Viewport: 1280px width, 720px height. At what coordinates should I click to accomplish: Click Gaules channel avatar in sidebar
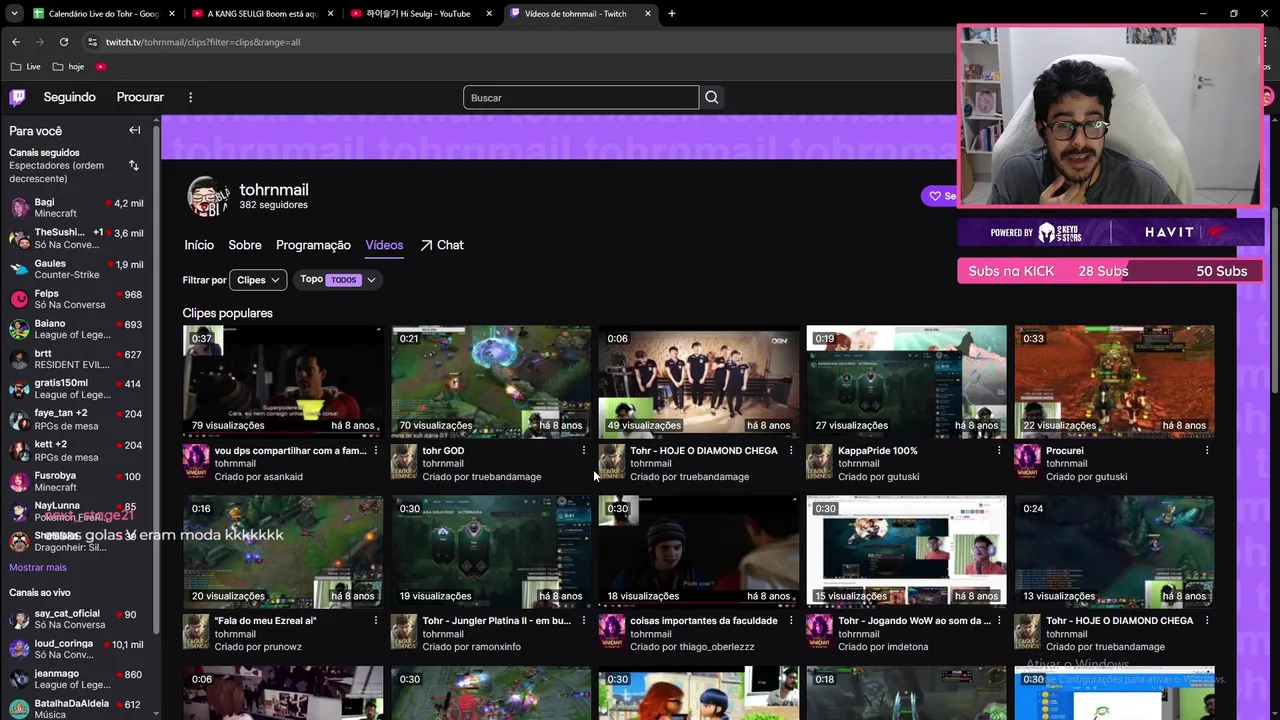[19, 269]
